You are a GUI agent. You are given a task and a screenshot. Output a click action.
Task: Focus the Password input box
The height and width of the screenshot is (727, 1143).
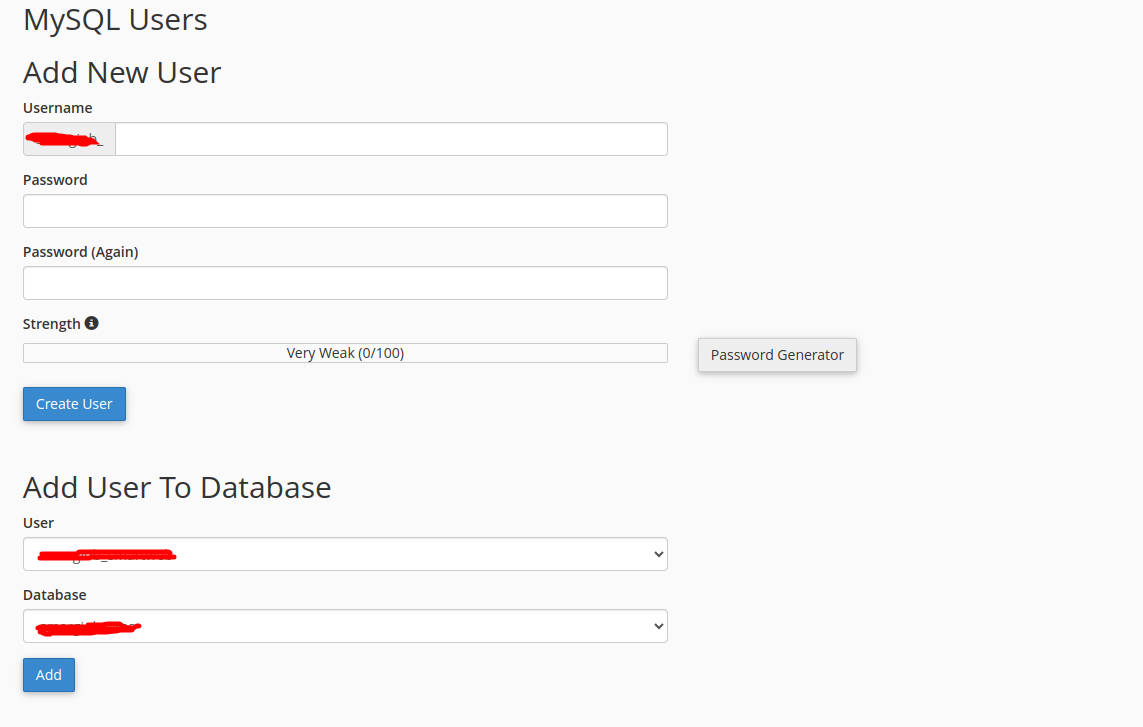click(x=345, y=211)
